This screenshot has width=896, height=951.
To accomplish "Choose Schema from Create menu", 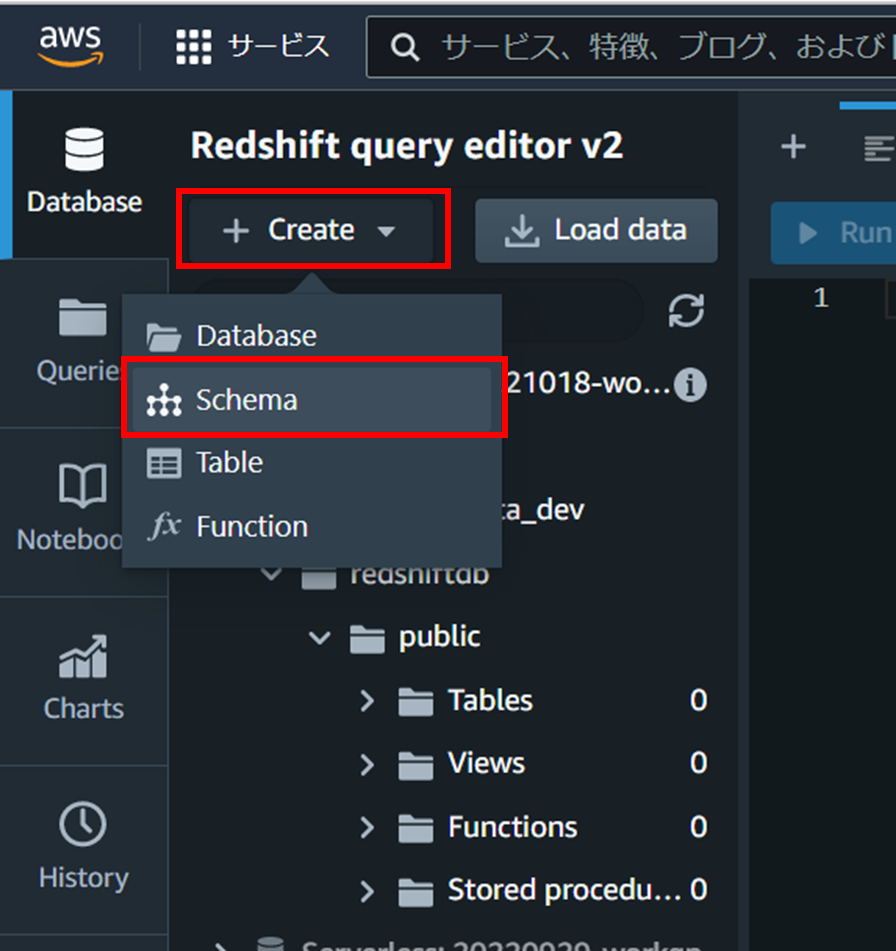I will [312, 400].
